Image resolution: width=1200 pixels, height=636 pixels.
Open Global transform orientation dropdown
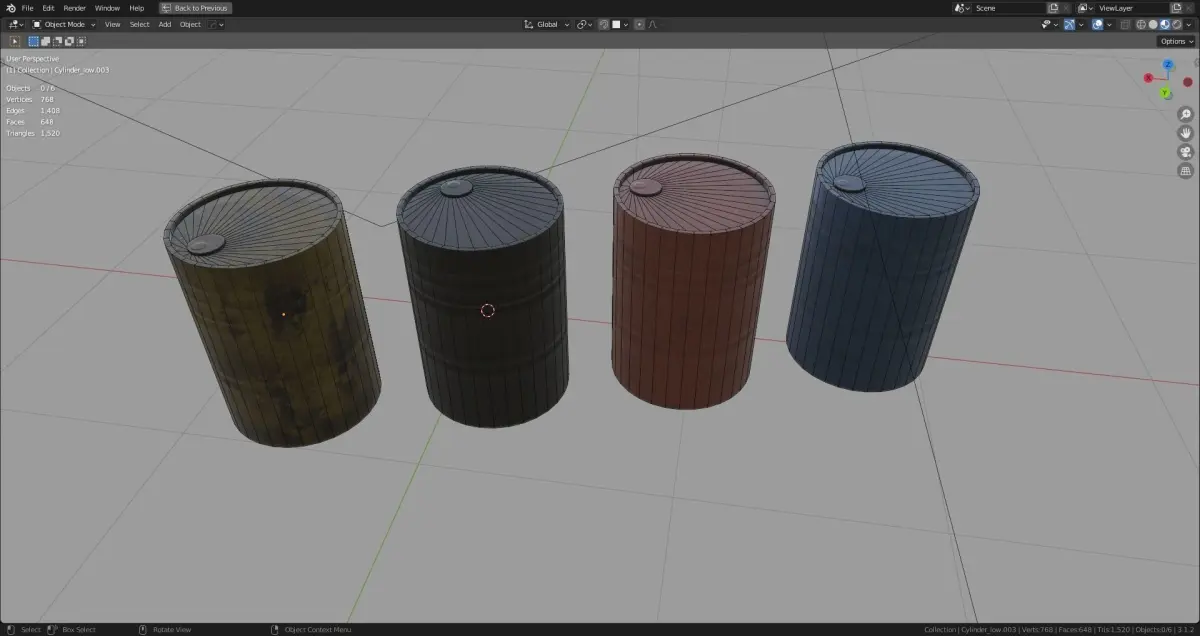[x=547, y=24]
